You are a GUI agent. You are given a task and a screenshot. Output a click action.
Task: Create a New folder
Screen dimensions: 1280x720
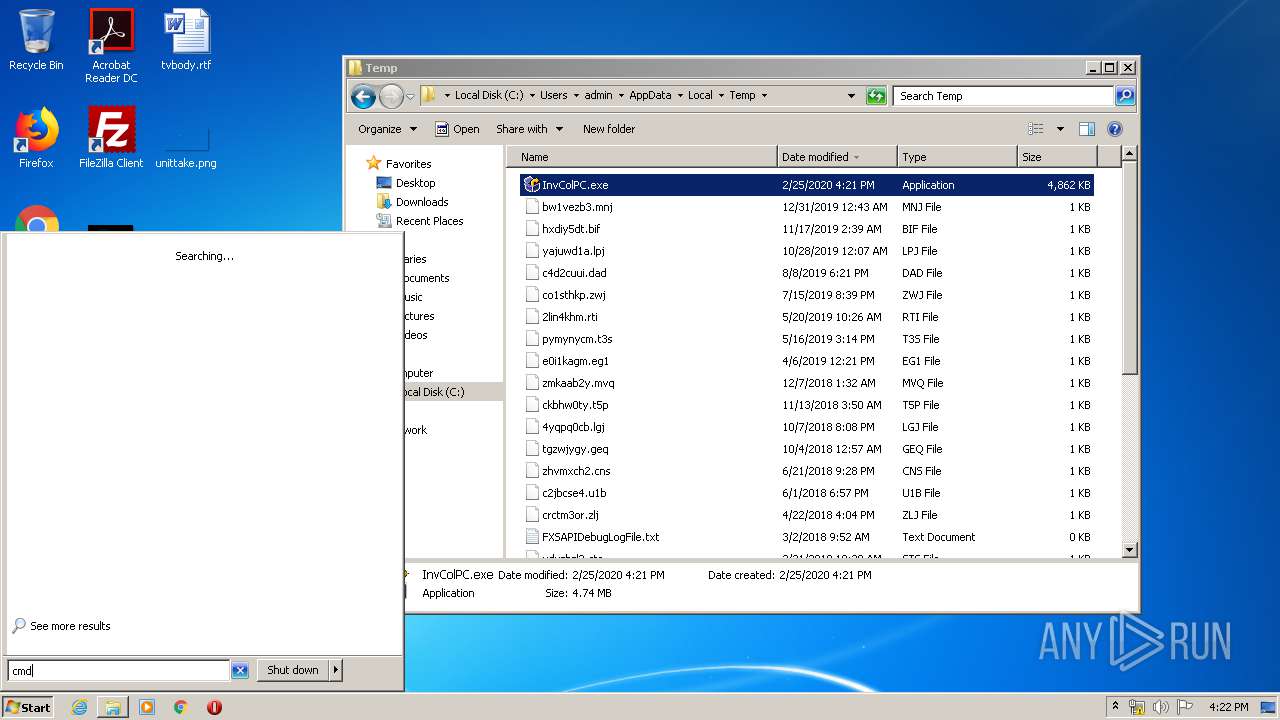(x=609, y=129)
